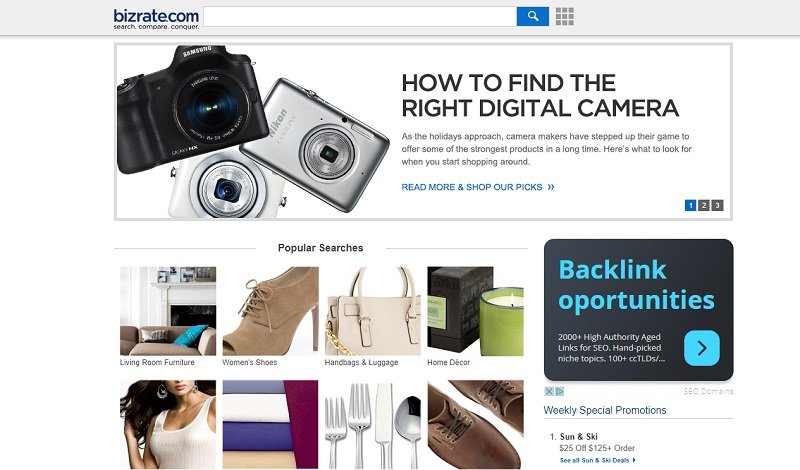The height and width of the screenshot is (470, 800).
Task: Go to carousel slide 3
Action: coord(717,205)
